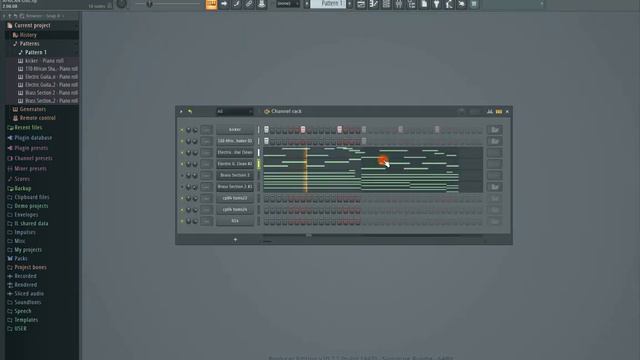Toggle the orange typing keyboard to piano button

(211, 4)
